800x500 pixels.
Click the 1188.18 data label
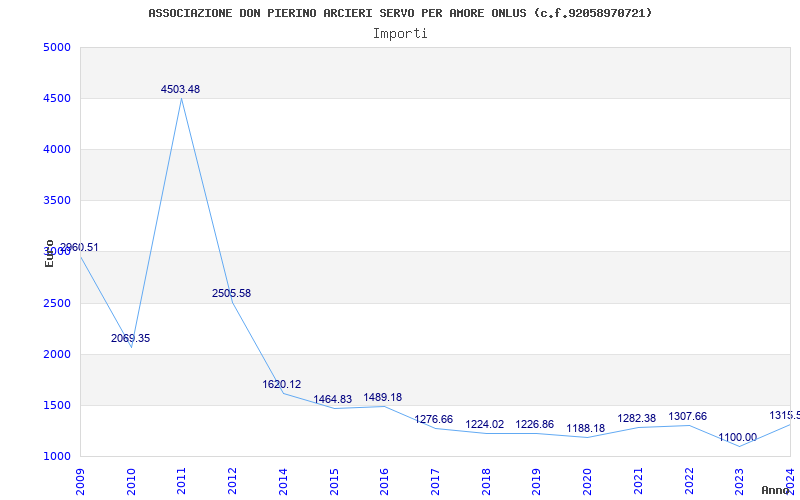point(586,429)
